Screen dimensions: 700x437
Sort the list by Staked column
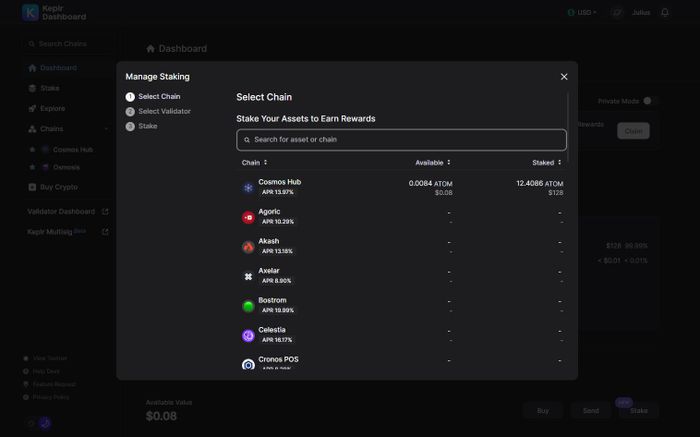(x=547, y=162)
